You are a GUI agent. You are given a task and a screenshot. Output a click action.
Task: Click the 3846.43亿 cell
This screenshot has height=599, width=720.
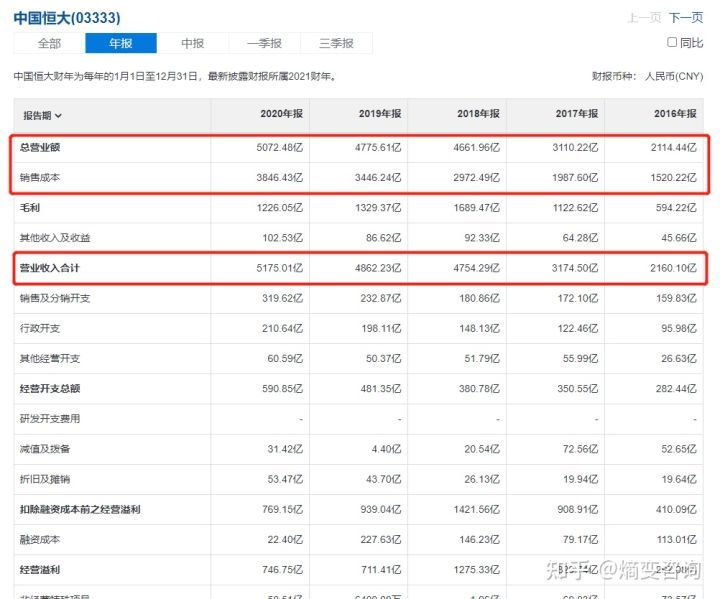280,177
